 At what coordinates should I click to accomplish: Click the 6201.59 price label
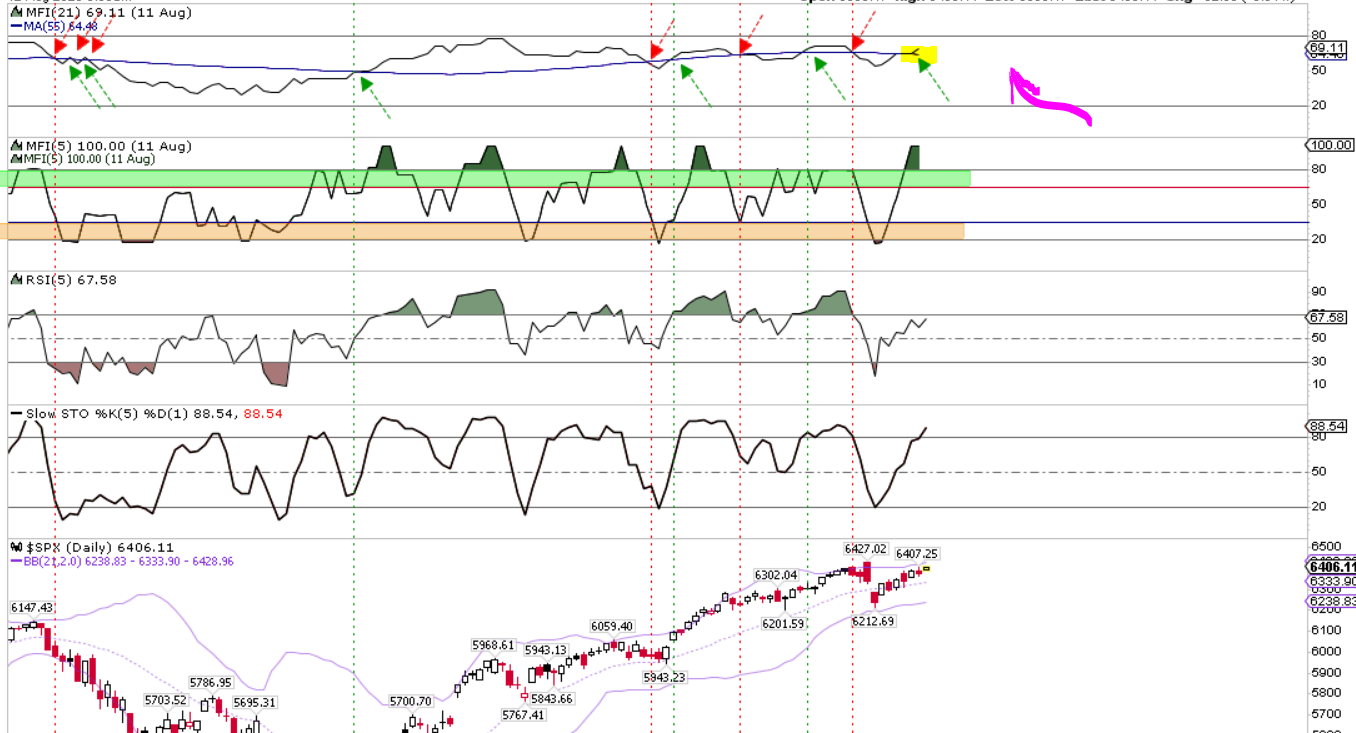point(783,623)
